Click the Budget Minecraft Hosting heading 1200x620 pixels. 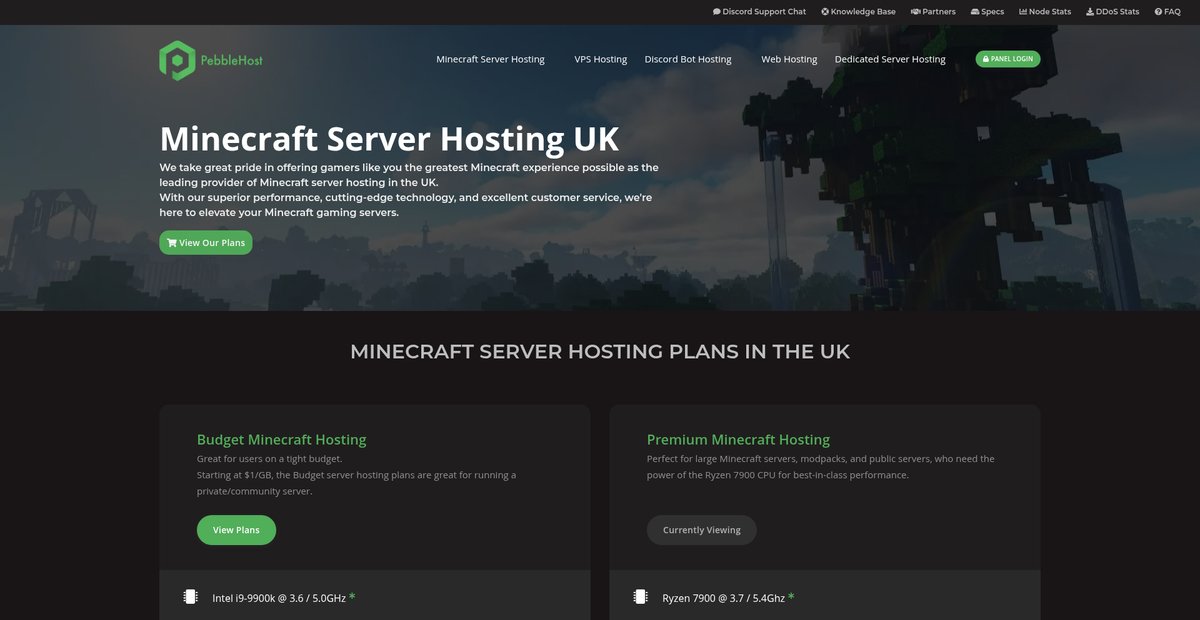(x=282, y=439)
